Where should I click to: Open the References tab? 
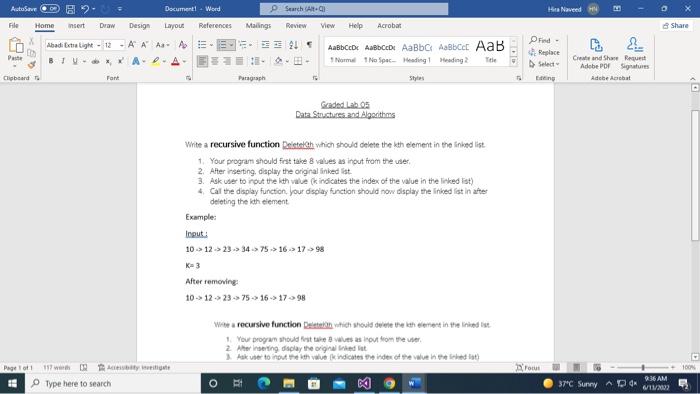215,25
